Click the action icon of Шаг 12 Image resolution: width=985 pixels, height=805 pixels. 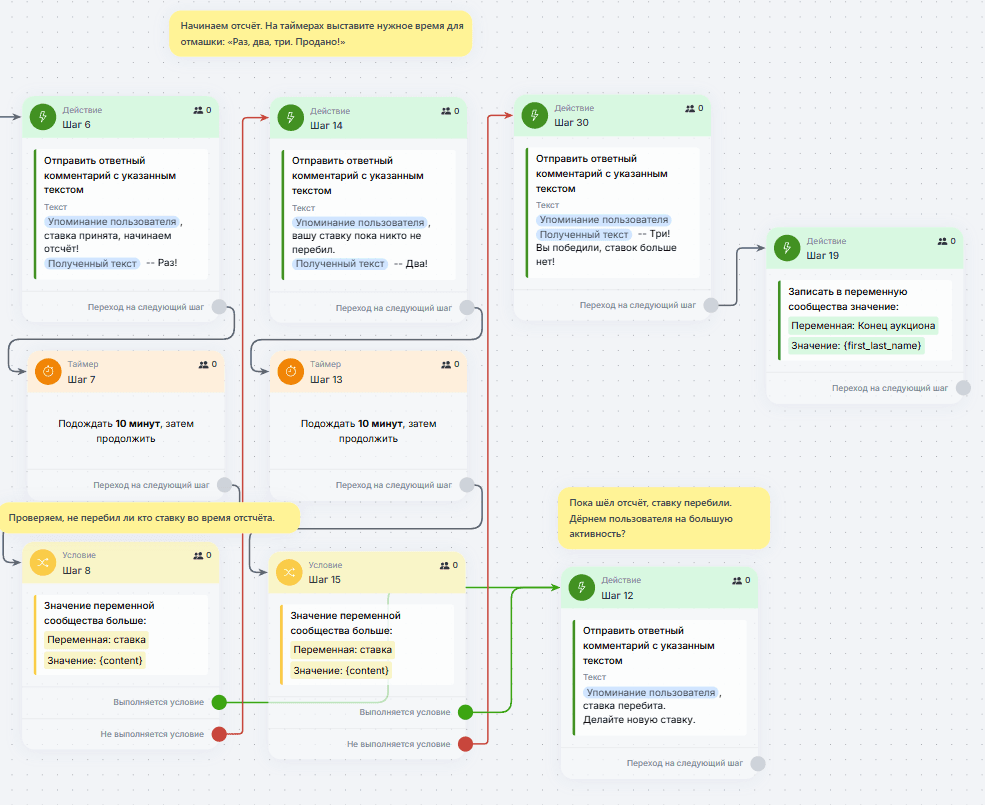582,588
